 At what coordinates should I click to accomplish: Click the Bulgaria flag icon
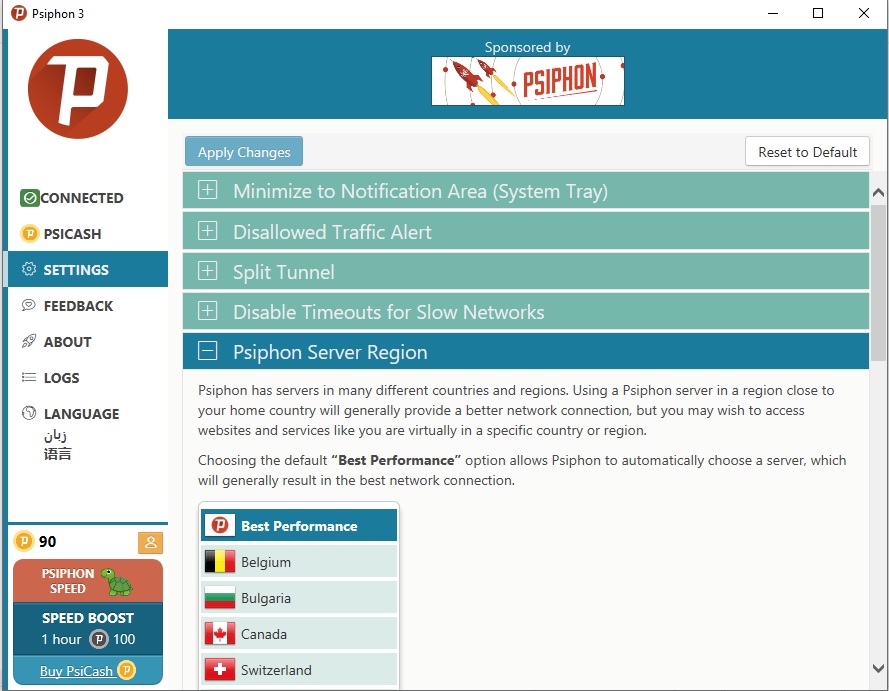pos(220,598)
